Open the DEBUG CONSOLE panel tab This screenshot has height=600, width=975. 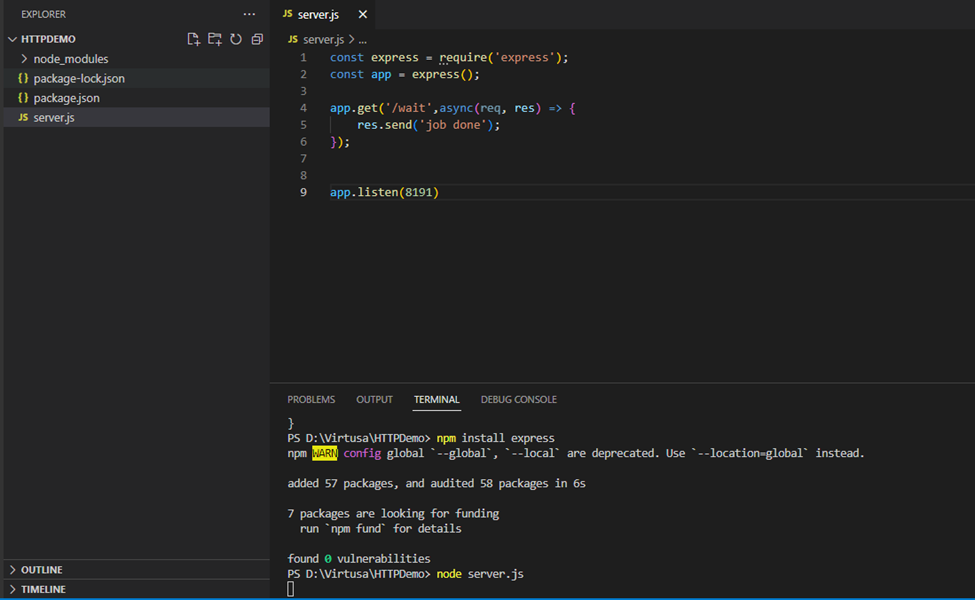click(x=519, y=399)
